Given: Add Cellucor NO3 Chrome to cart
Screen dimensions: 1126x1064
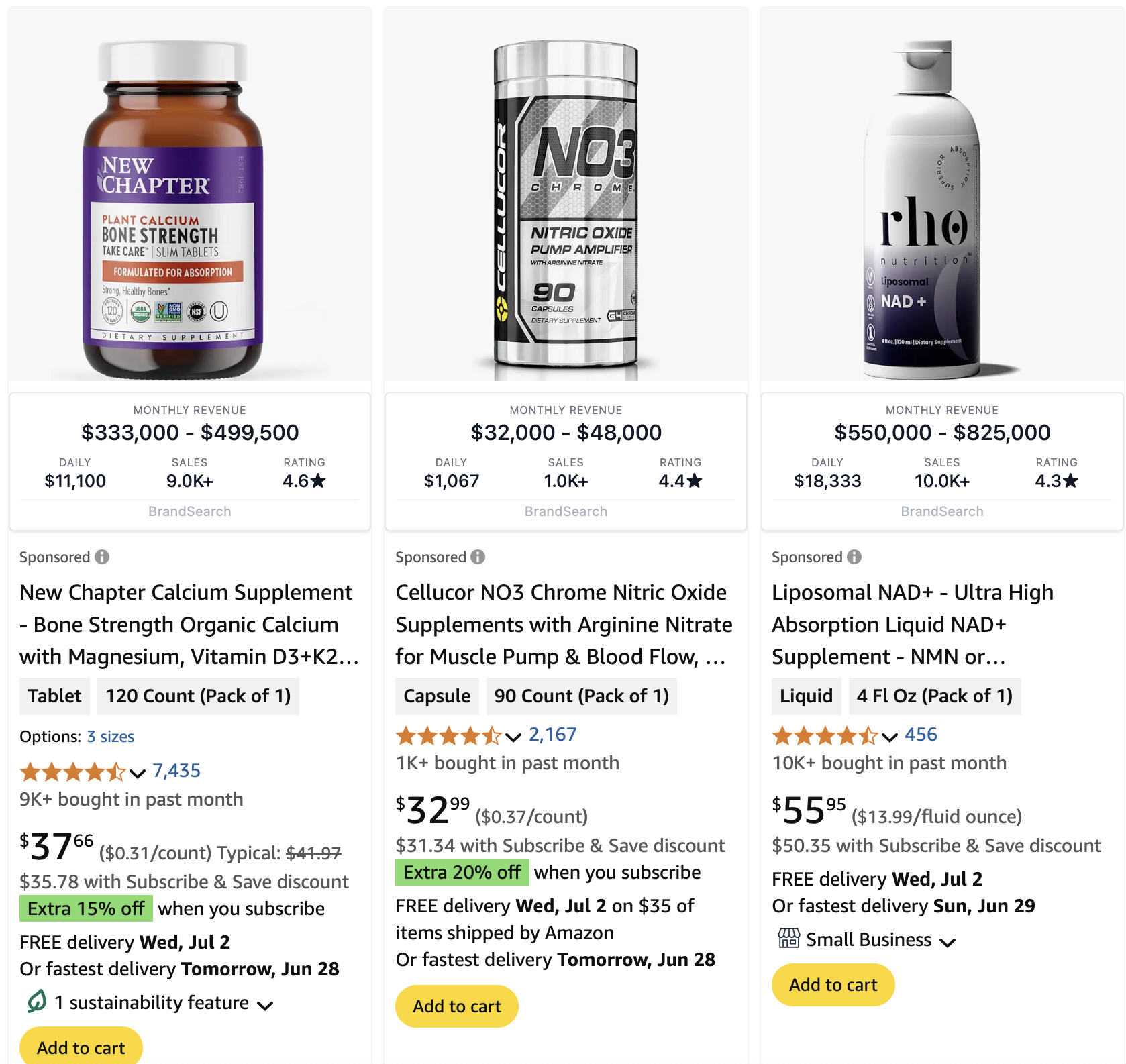Looking at the screenshot, I should point(457,1006).
